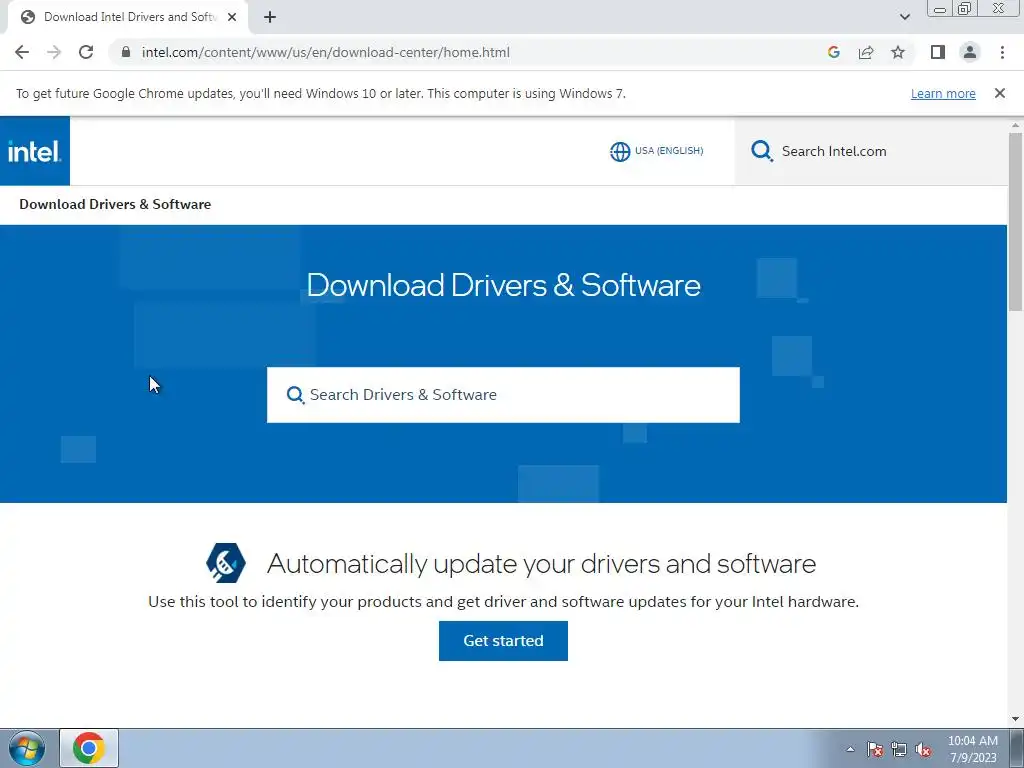1024x768 pixels.
Task: Click the Search Intel.com magnifier icon
Action: point(761,151)
